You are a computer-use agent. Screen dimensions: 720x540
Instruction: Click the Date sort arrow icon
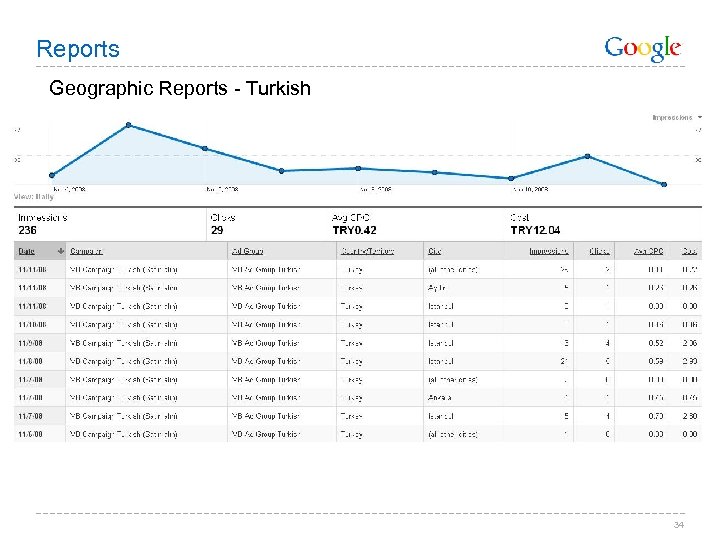(61, 251)
